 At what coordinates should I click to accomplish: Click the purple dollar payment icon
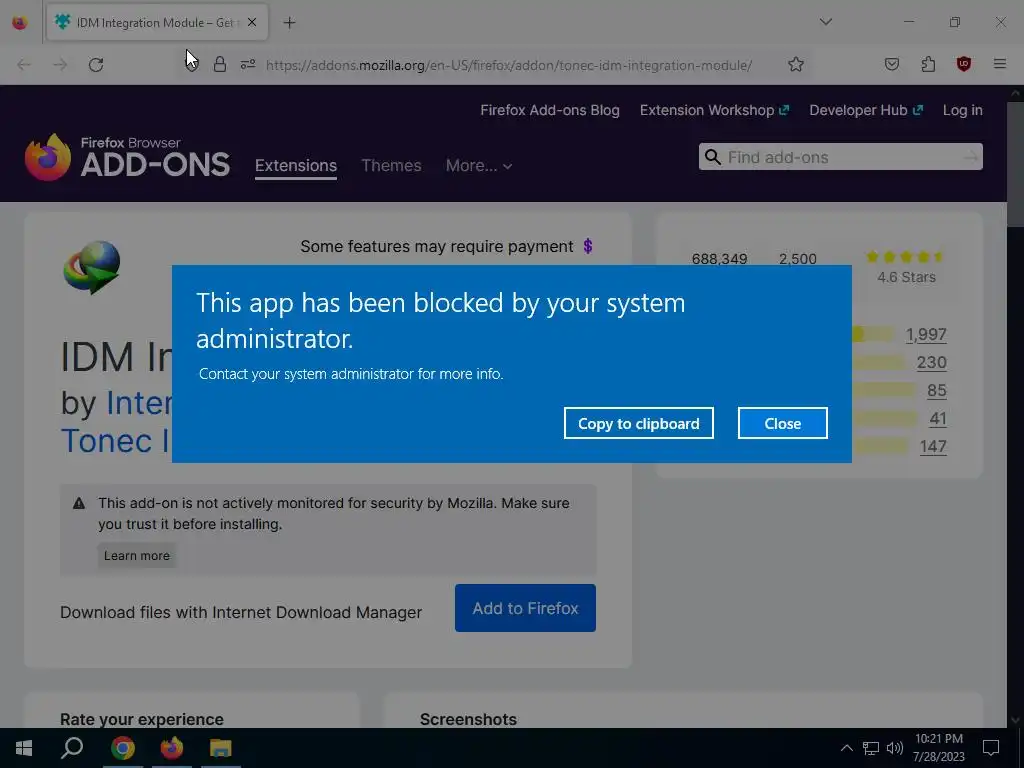[588, 246]
